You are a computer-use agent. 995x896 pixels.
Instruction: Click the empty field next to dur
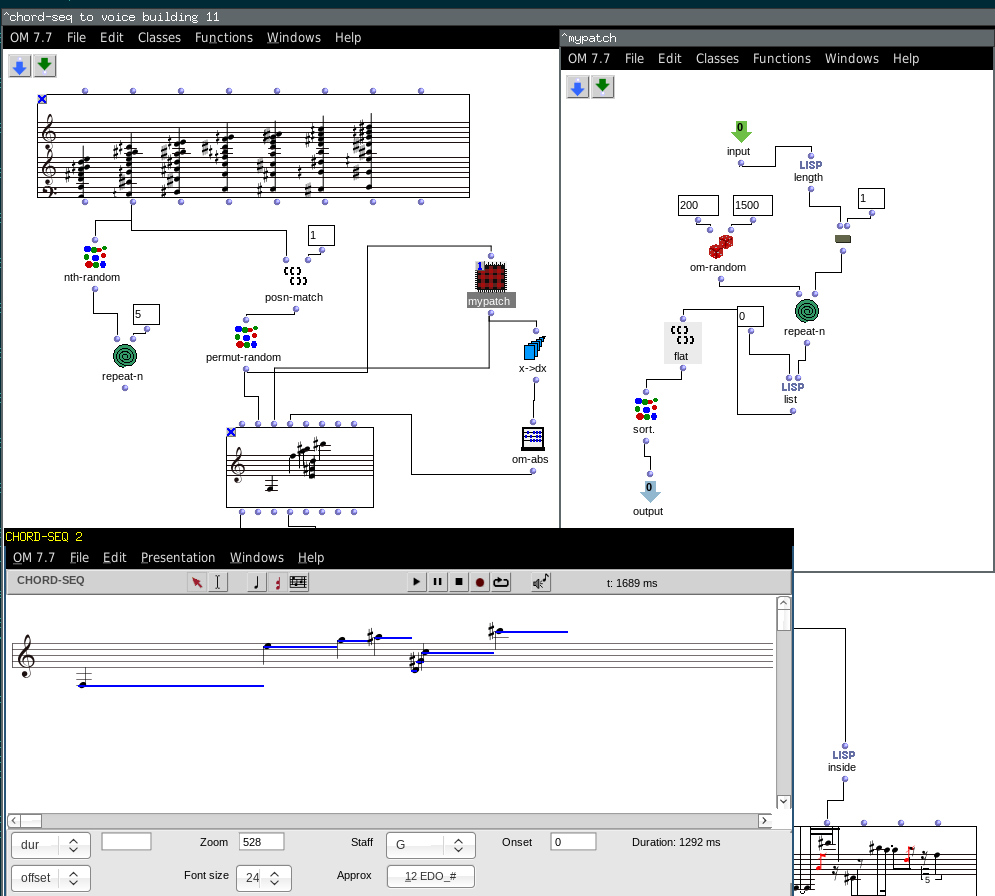[x=126, y=842]
